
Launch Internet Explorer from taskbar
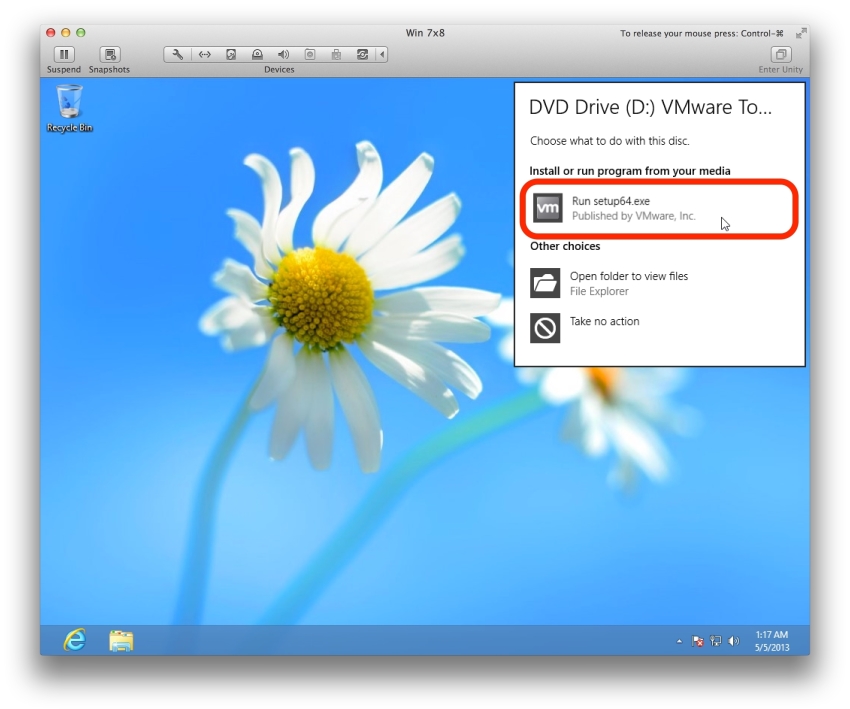[x=74, y=640]
